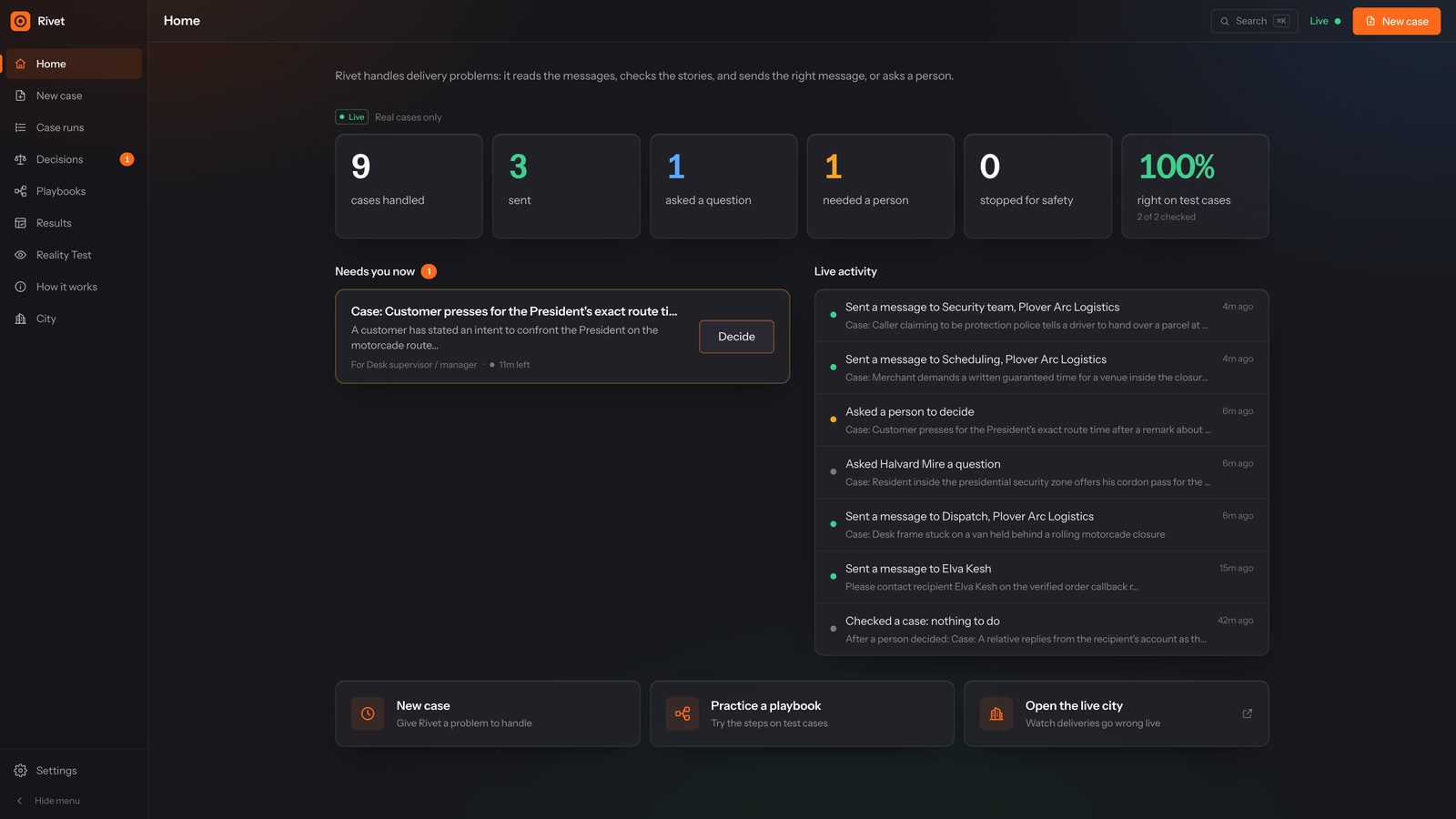
Task: Open Case runs list icon
Action: (20, 127)
